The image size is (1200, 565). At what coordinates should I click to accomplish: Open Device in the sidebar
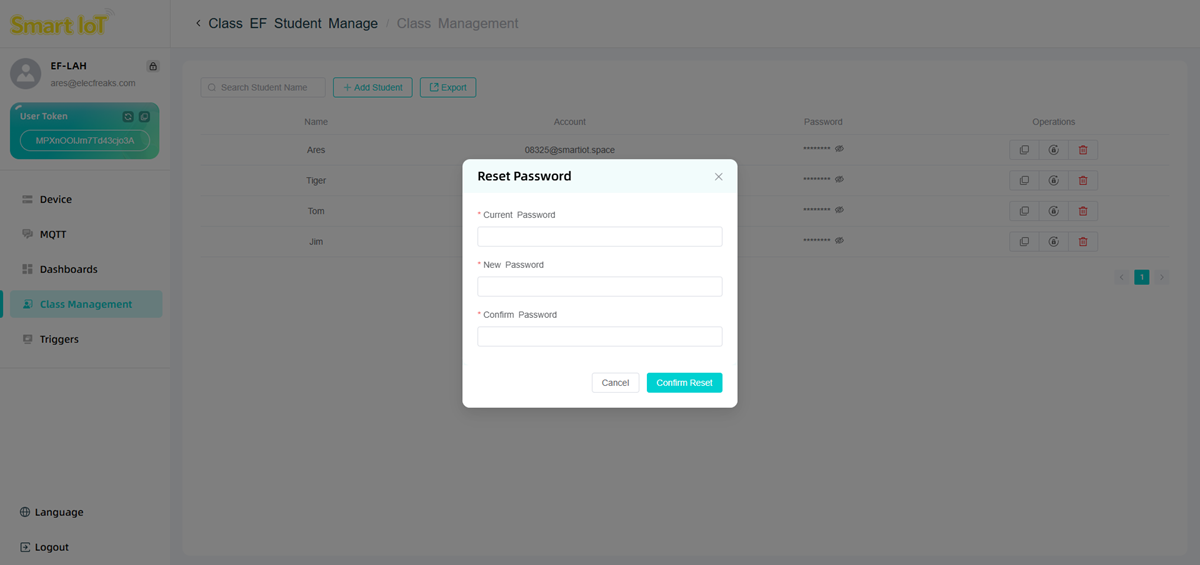(x=55, y=199)
